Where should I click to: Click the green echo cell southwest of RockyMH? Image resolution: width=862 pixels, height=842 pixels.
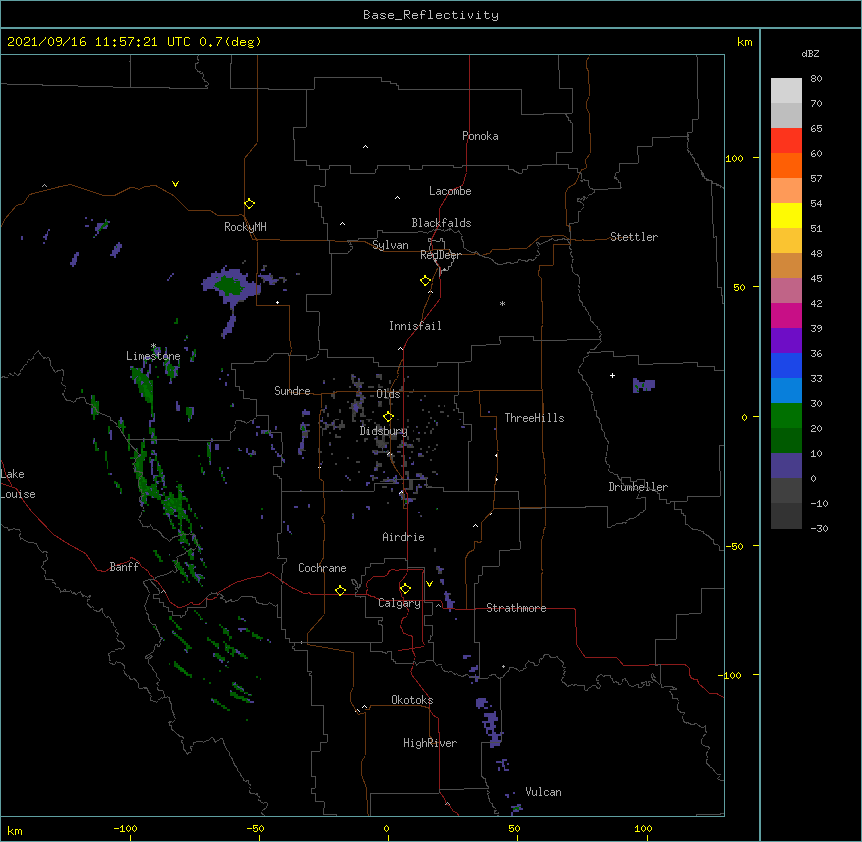(x=229, y=286)
